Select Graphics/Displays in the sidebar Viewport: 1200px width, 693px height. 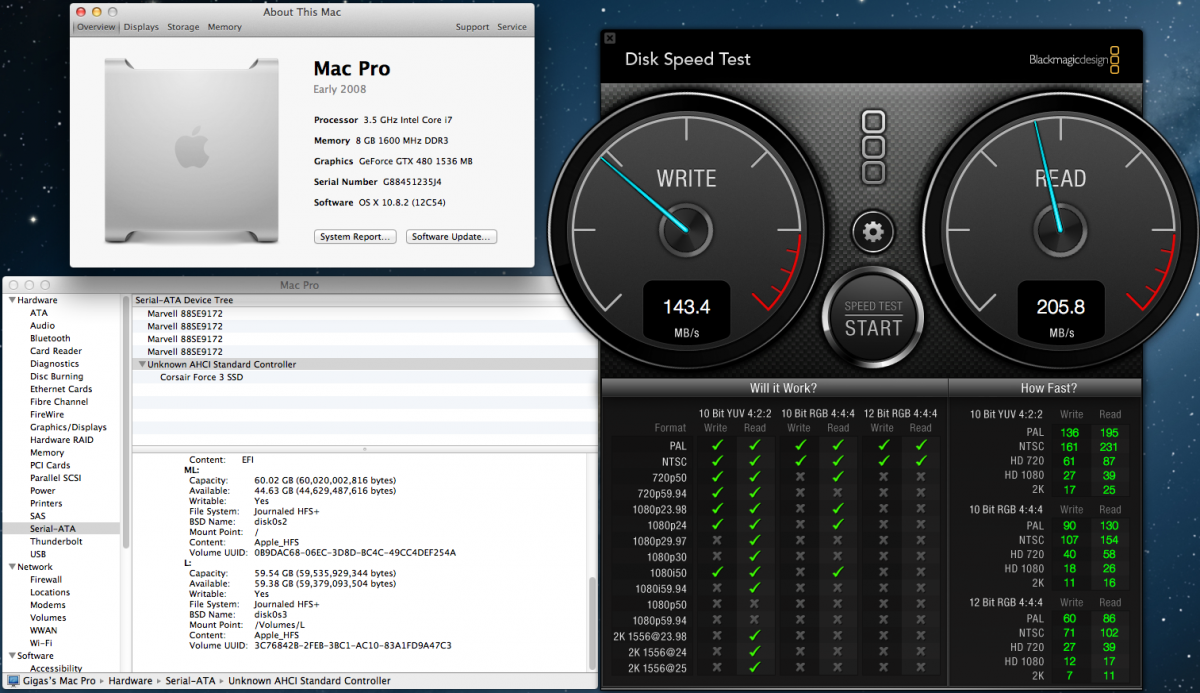[x=68, y=427]
